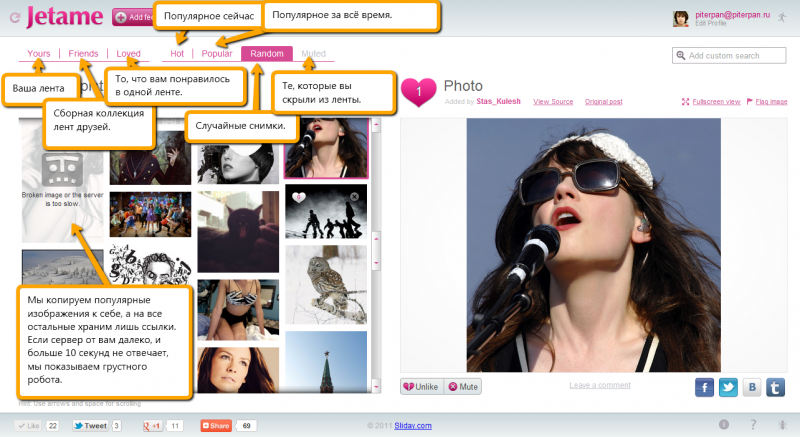800x437 pixels.
Task: Click the Facebook Like button in footer
Action: tap(28, 426)
